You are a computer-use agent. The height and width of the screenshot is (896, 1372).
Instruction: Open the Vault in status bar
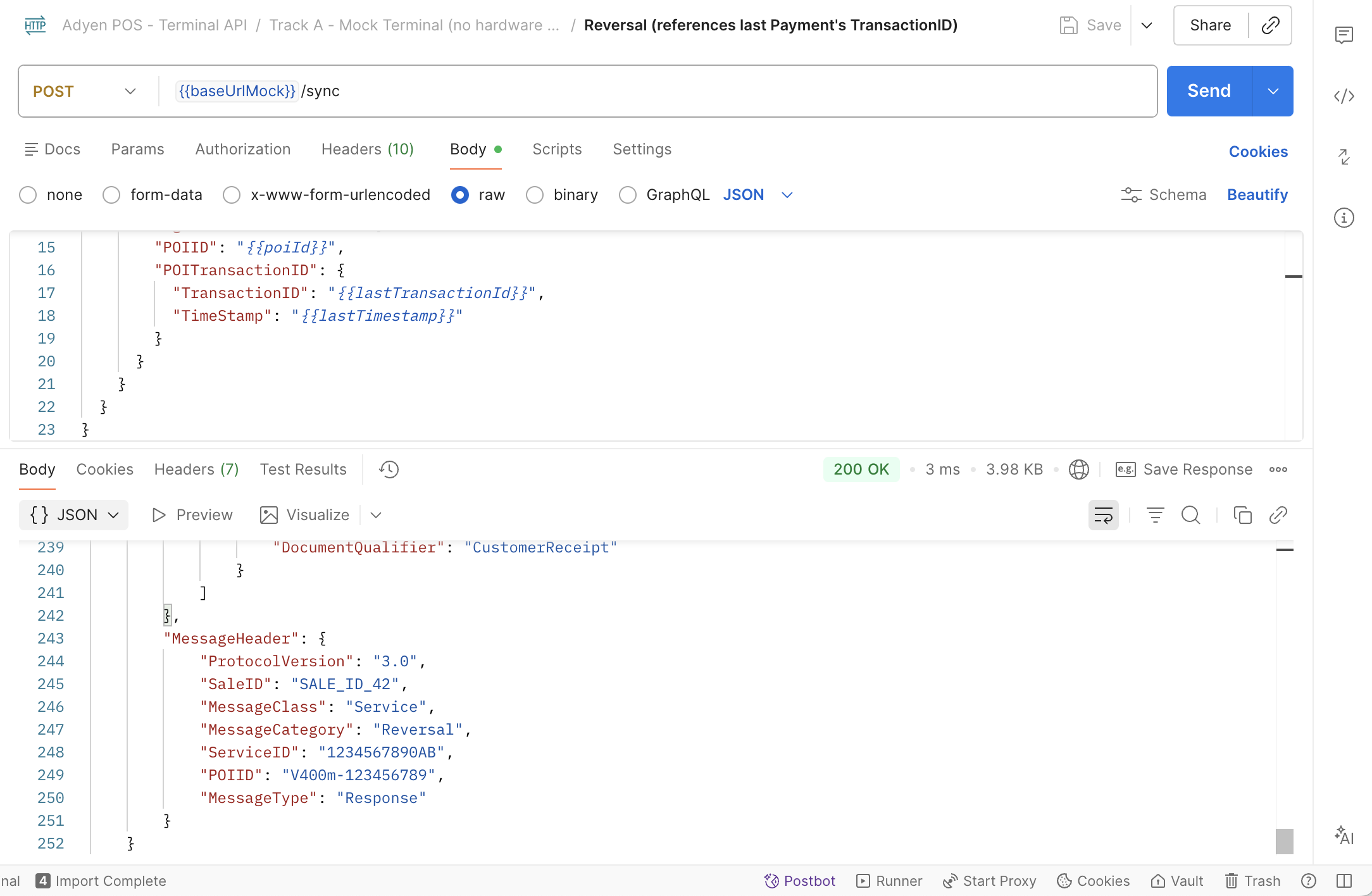(1177, 881)
